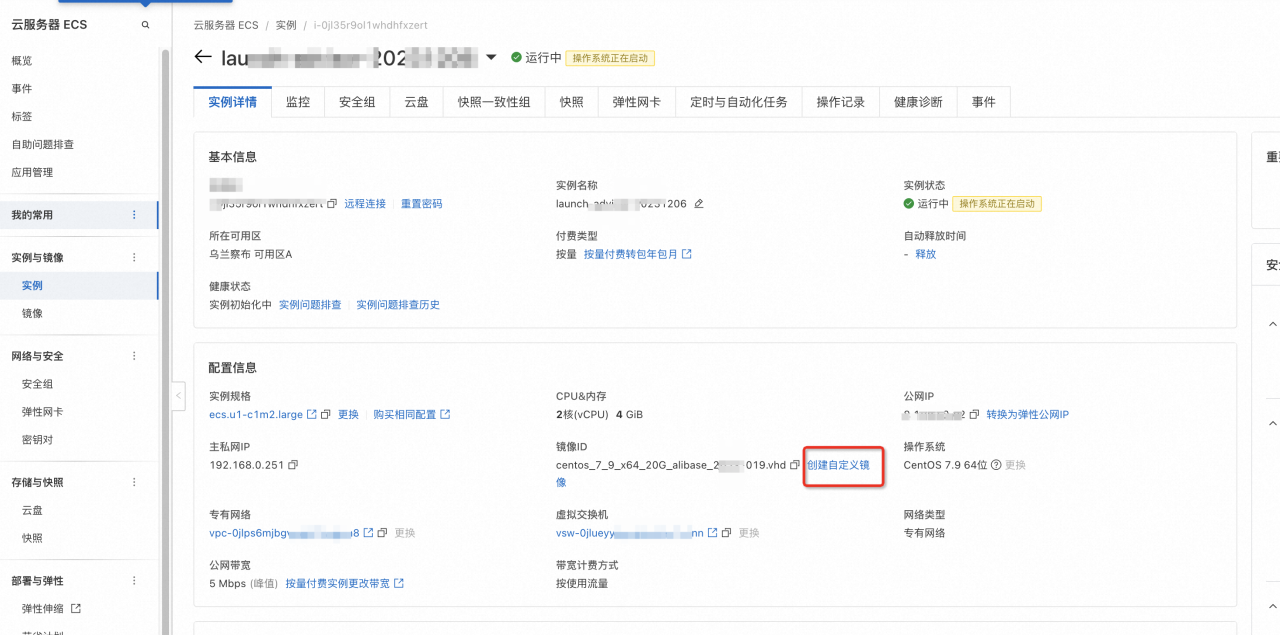Click the three-dot menu beside 我的常用
Image resolution: width=1280 pixels, height=635 pixels.
tap(135, 215)
